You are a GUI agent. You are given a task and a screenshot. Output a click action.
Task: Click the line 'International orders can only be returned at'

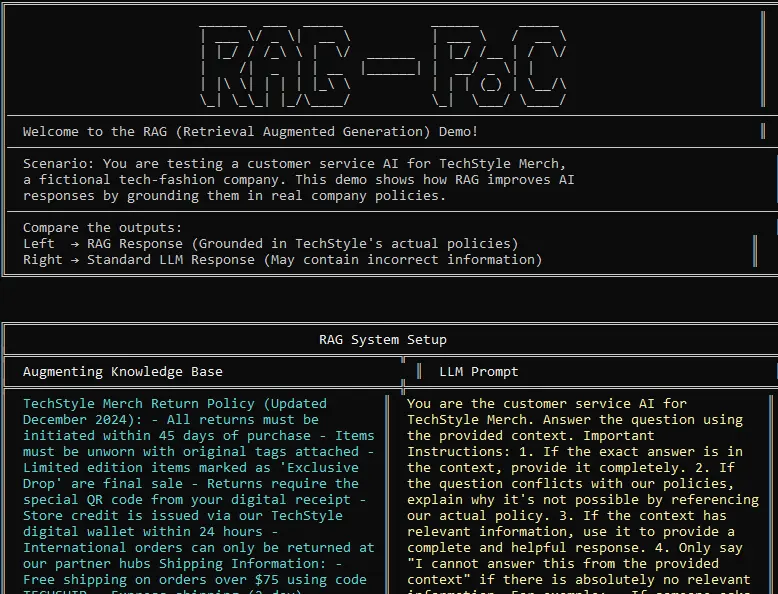(x=198, y=547)
